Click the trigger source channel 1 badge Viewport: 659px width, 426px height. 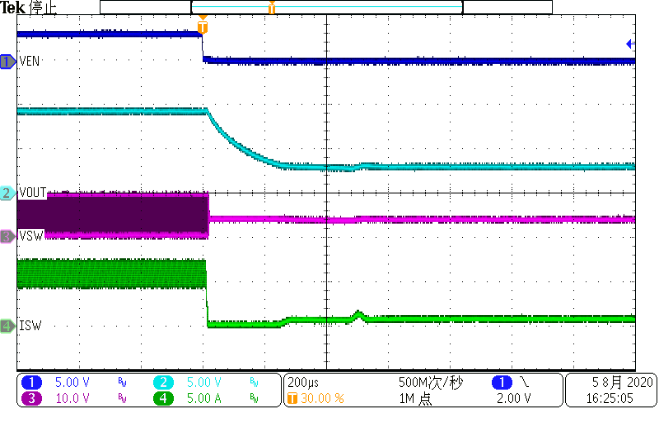[500, 382]
